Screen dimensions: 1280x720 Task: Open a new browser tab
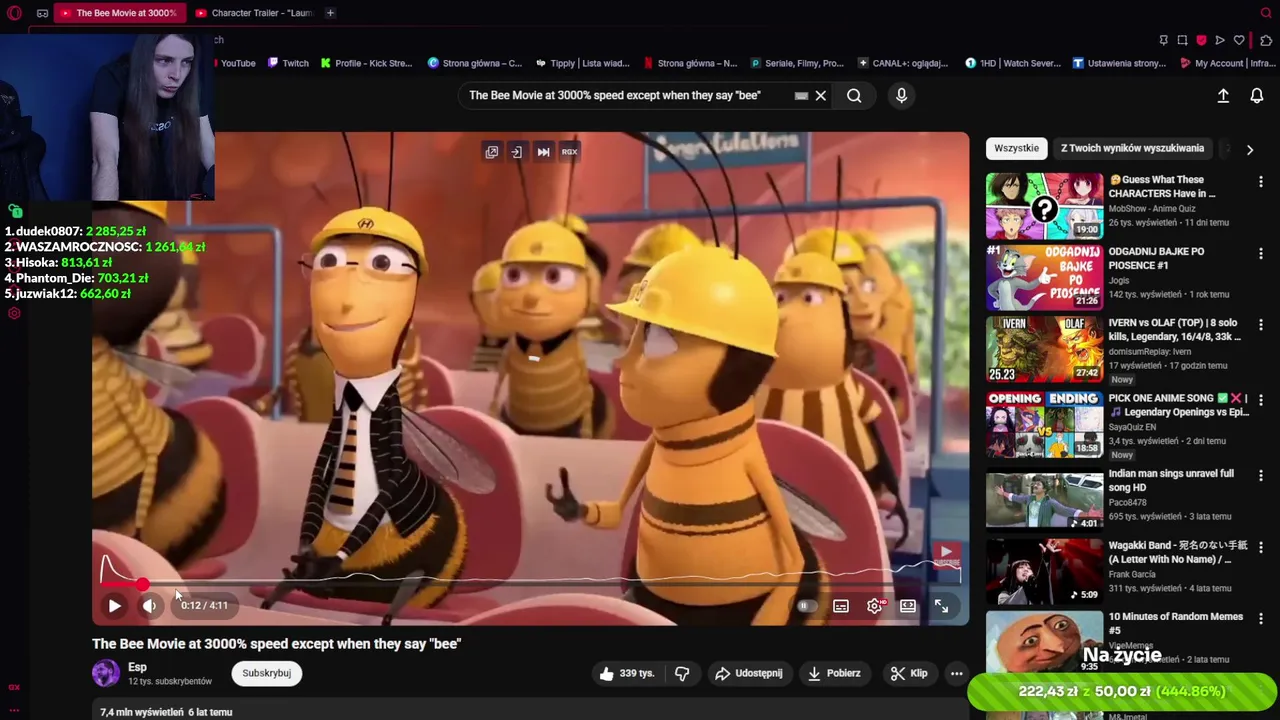(330, 13)
